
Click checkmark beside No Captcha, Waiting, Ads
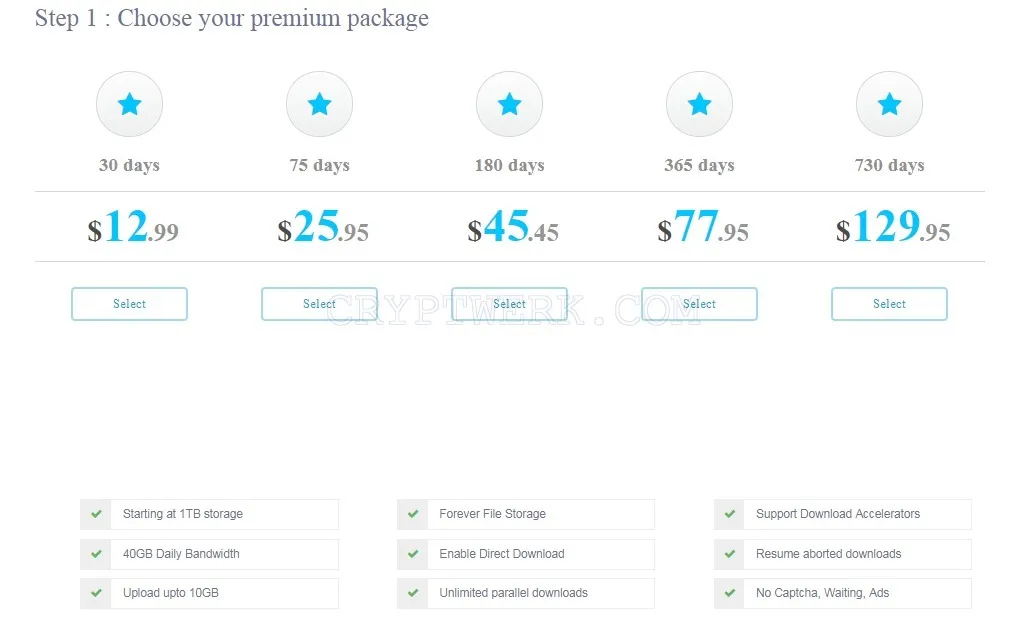(x=730, y=593)
